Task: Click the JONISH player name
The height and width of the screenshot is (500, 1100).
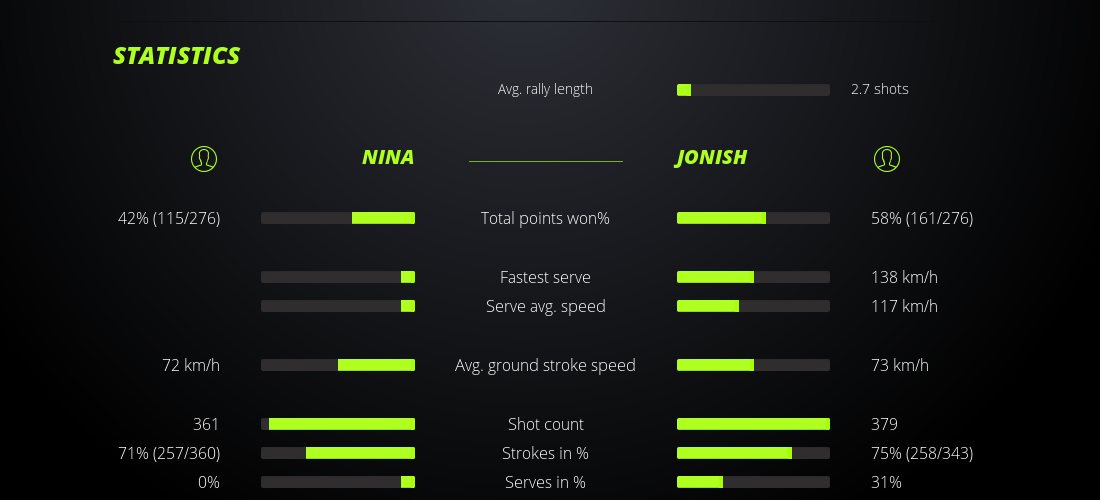Action: (711, 158)
